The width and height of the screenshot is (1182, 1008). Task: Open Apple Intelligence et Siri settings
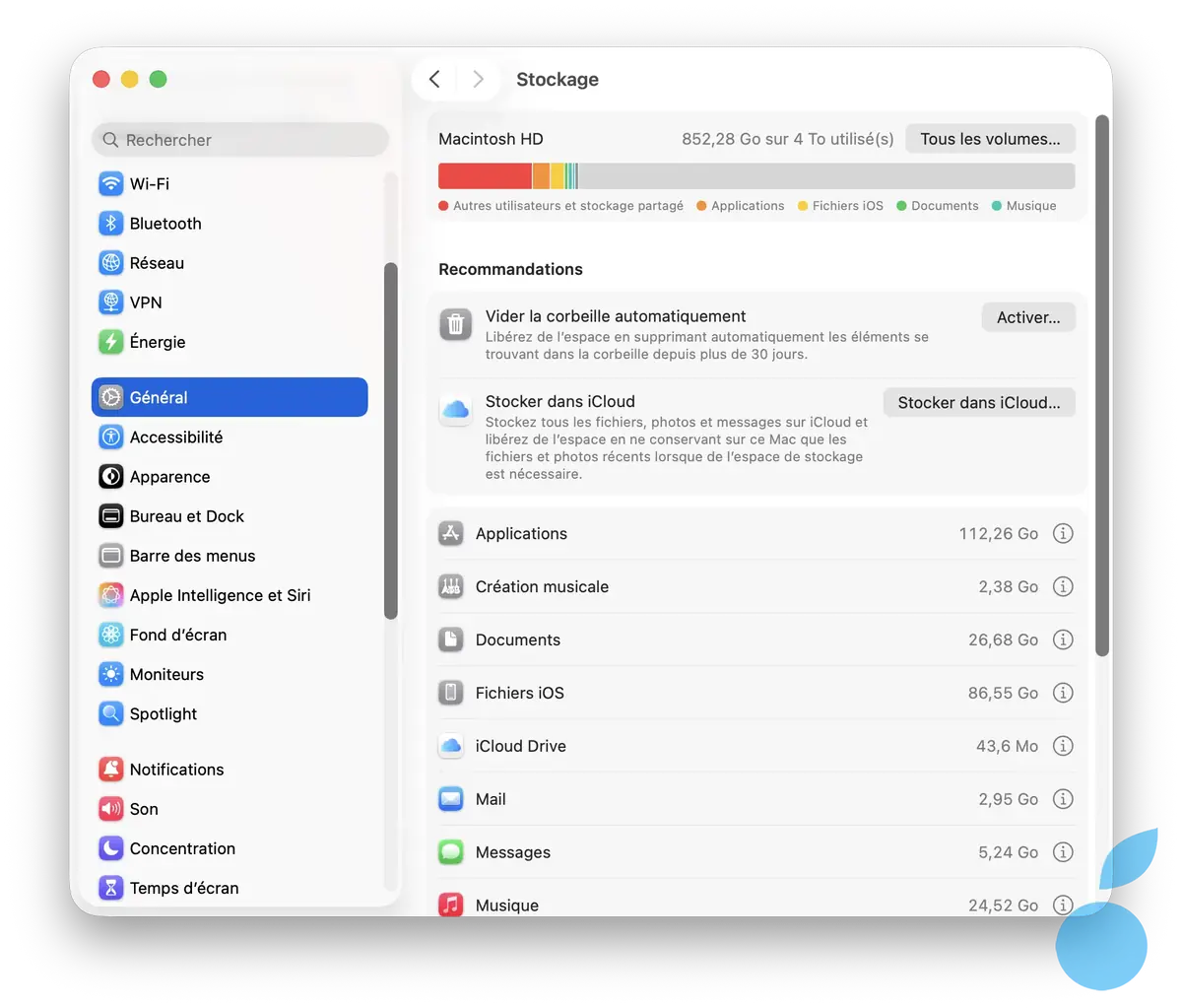pyautogui.click(x=220, y=595)
